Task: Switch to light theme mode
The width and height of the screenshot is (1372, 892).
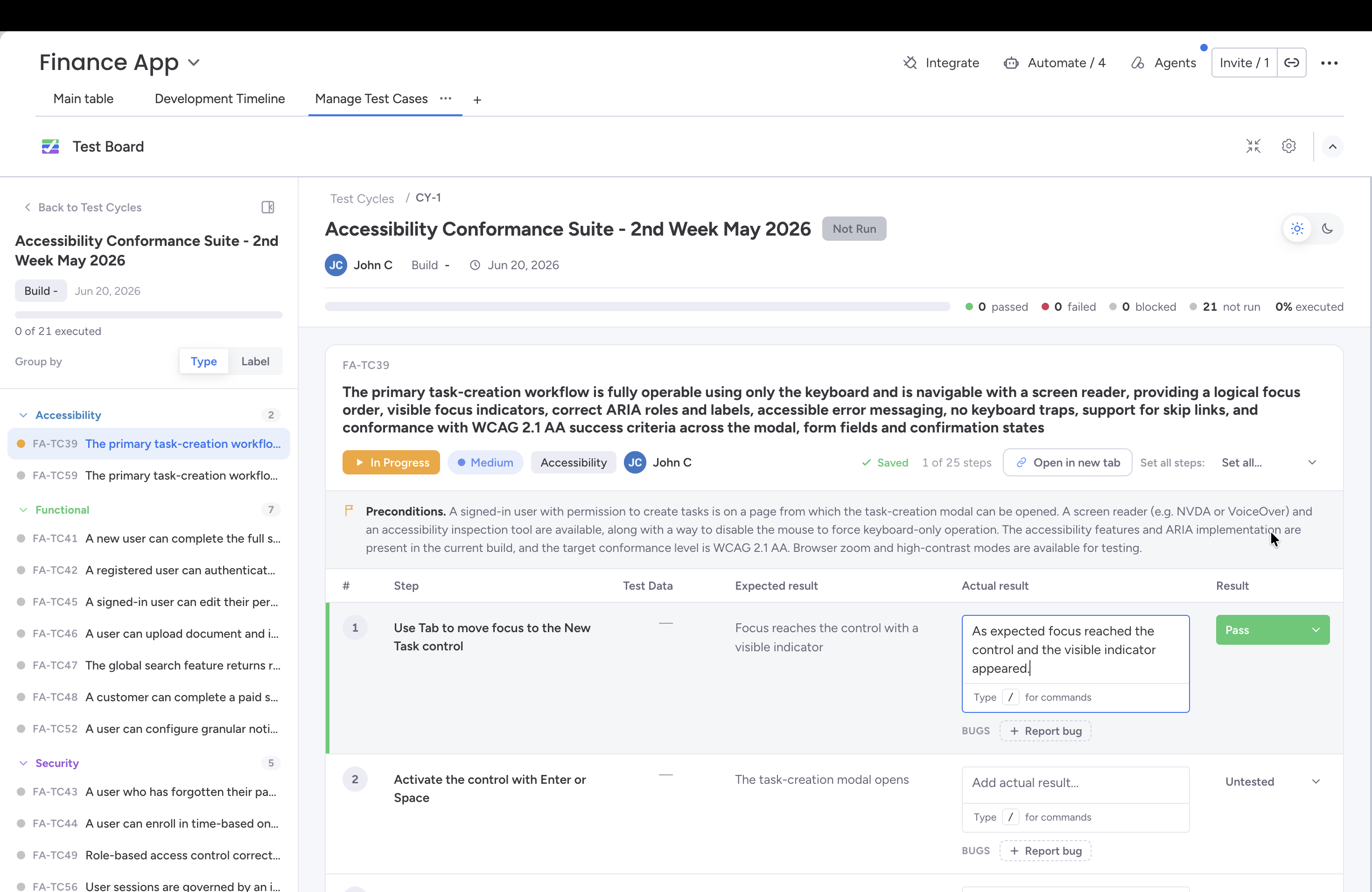Action: click(x=1297, y=229)
